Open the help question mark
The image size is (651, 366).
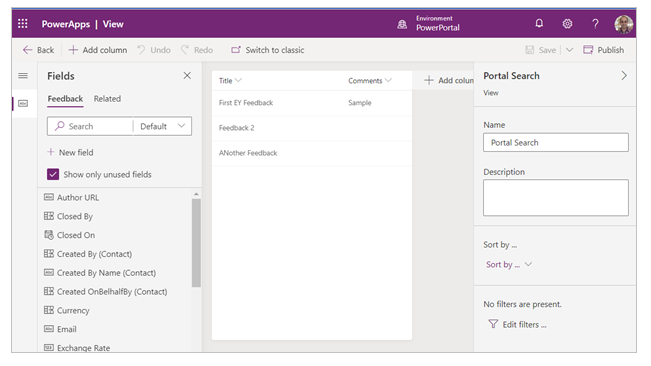point(595,24)
